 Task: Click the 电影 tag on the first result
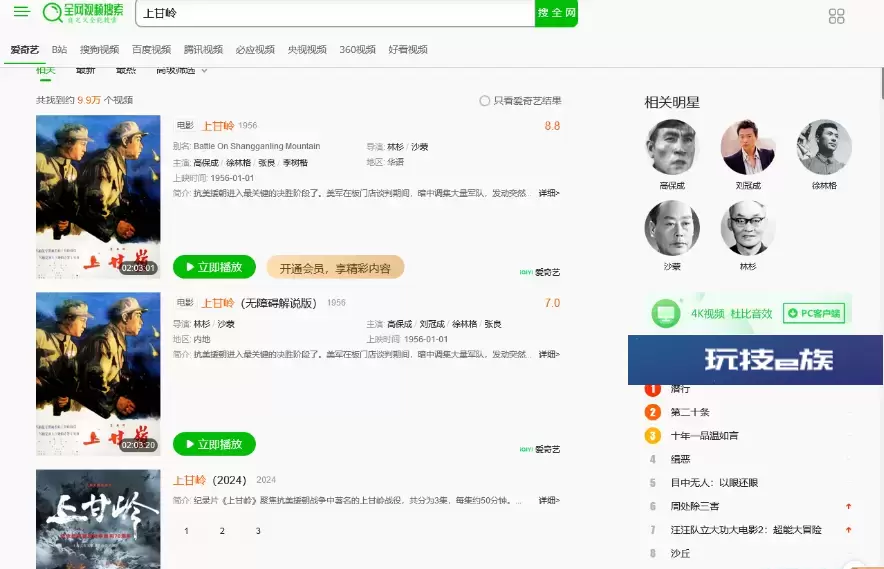pyautogui.click(x=185, y=125)
